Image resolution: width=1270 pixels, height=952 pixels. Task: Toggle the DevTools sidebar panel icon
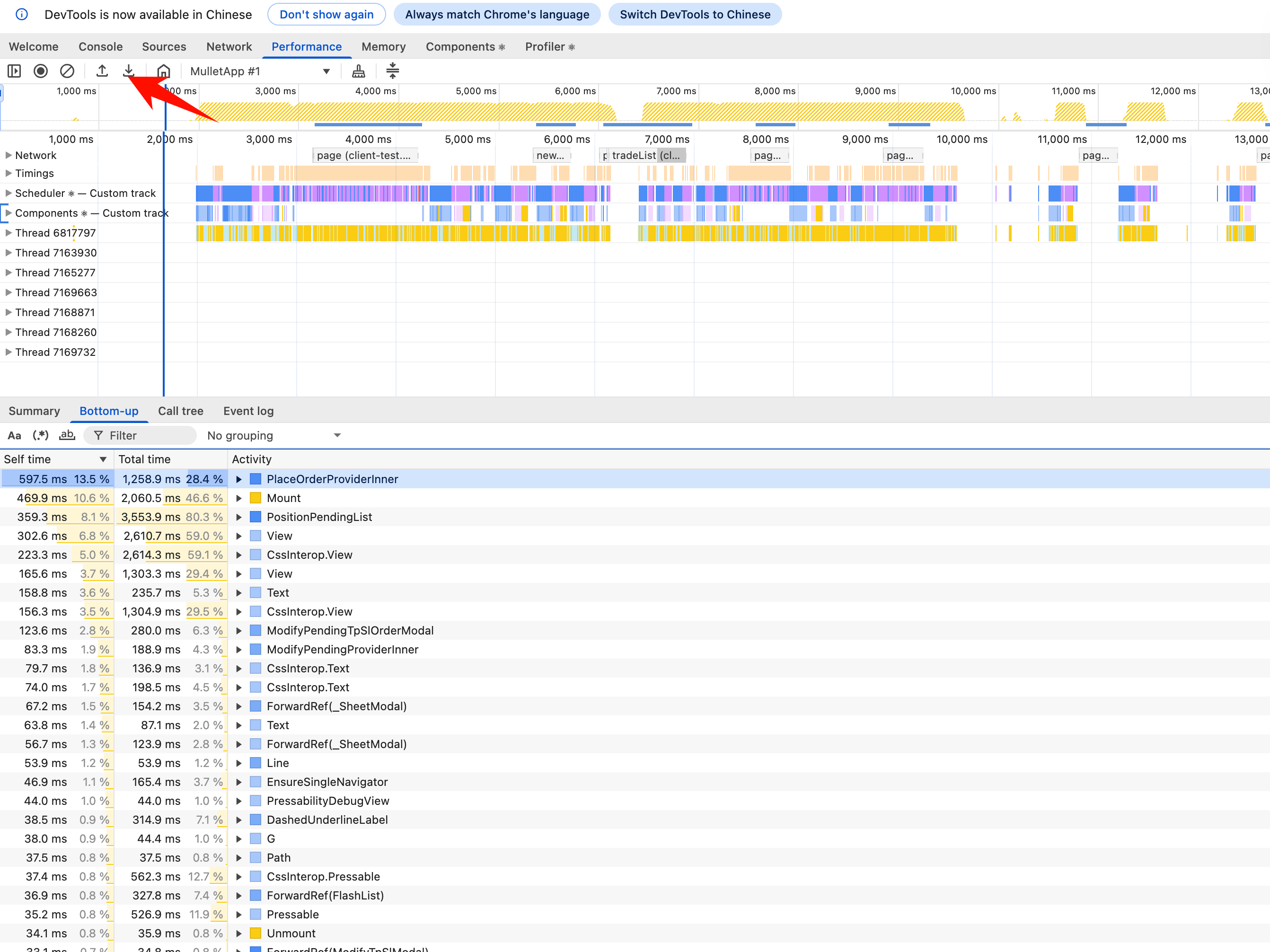tap(14, 71)
